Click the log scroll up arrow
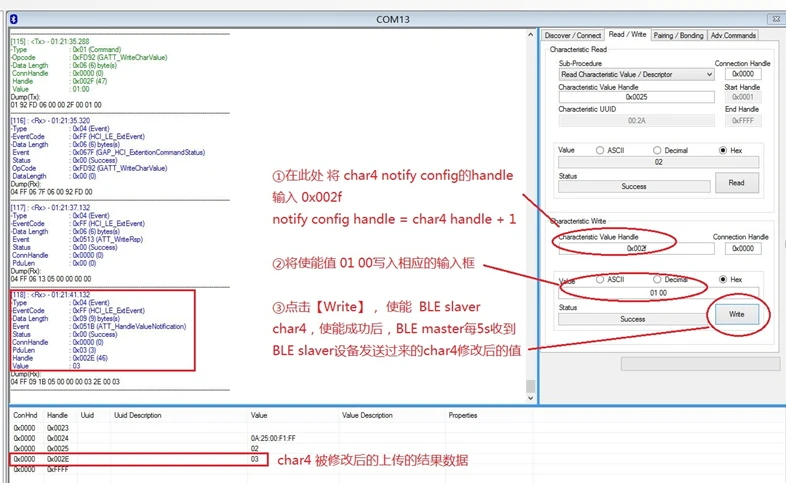Image resolution: width=786 pixels, height=483 pixels. (x=530, y=35)
